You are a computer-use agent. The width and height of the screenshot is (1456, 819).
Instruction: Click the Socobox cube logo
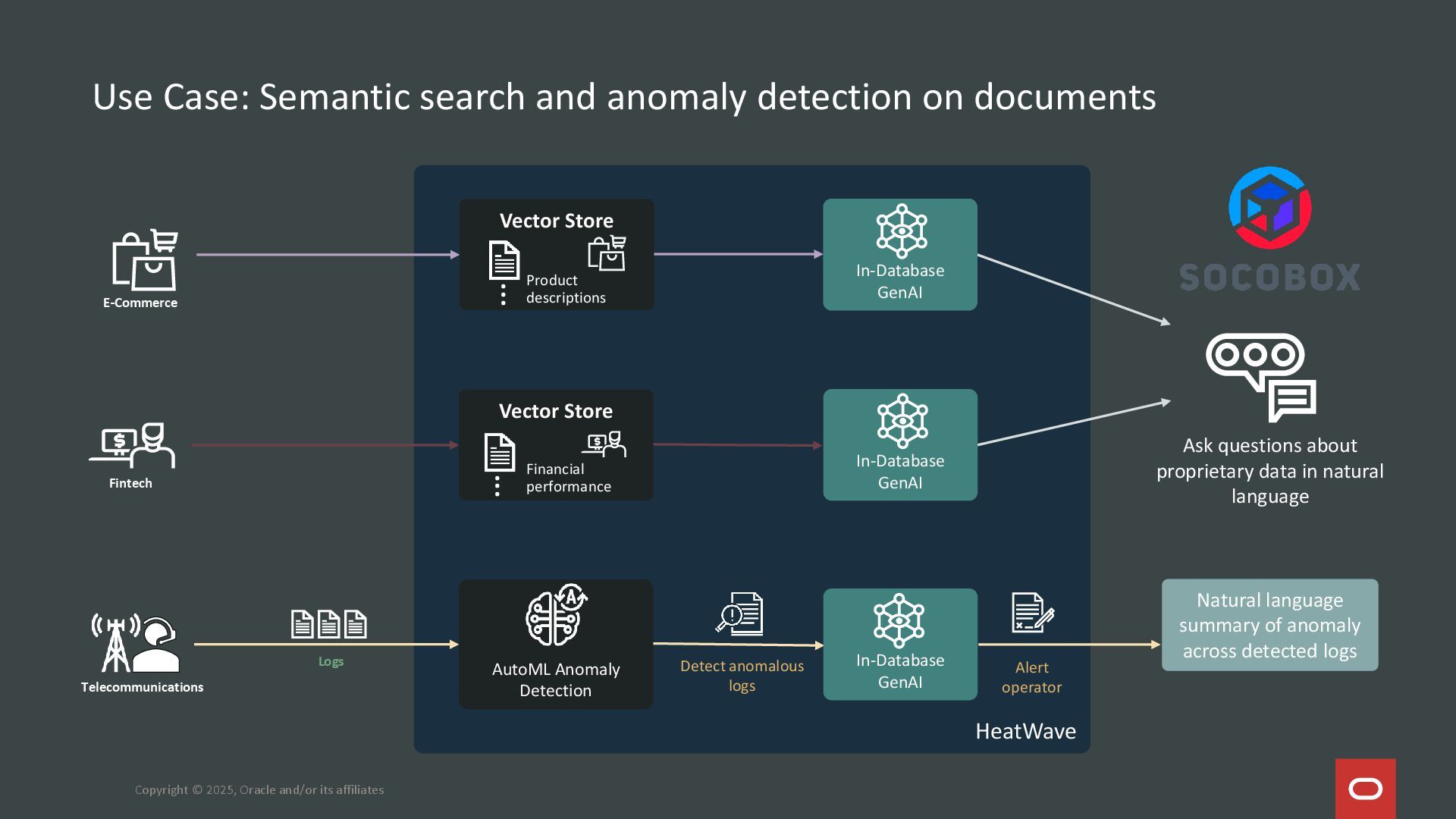tap(1269, 208)
